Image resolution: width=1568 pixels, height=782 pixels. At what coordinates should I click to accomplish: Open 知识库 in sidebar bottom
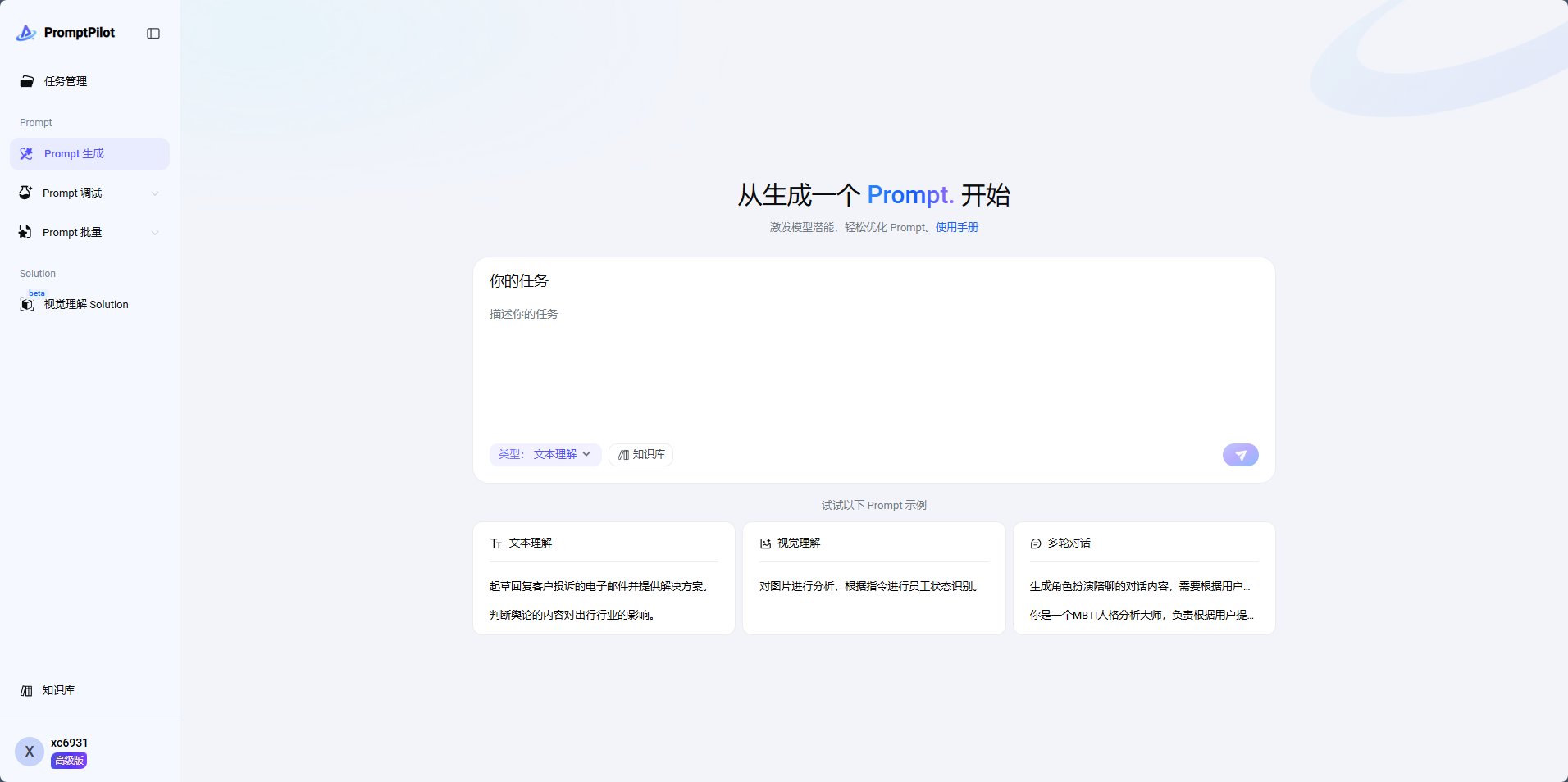pyautogui.click(x=89, y=691)
